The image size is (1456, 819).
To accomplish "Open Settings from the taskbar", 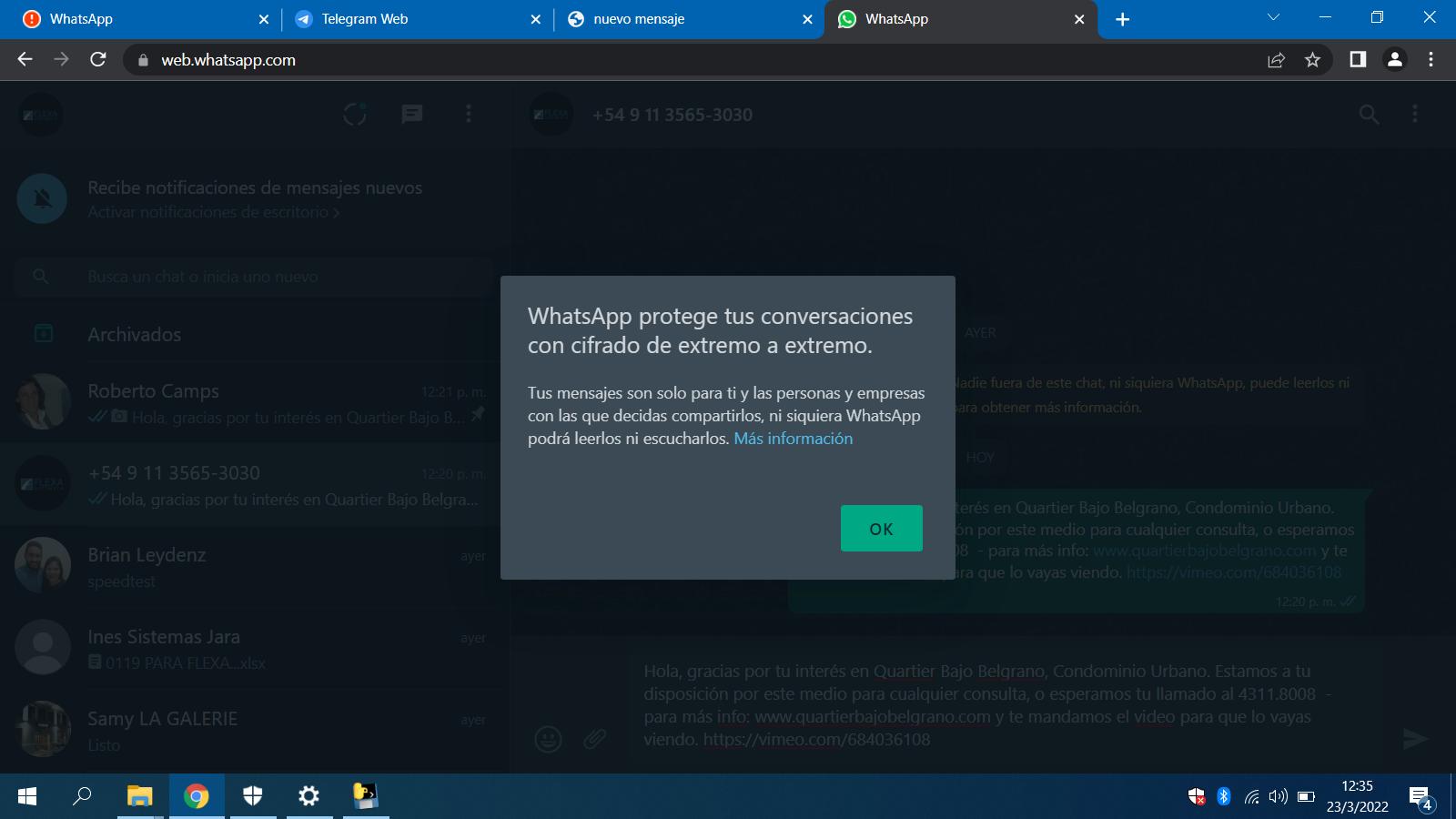I will click(309, 796).
